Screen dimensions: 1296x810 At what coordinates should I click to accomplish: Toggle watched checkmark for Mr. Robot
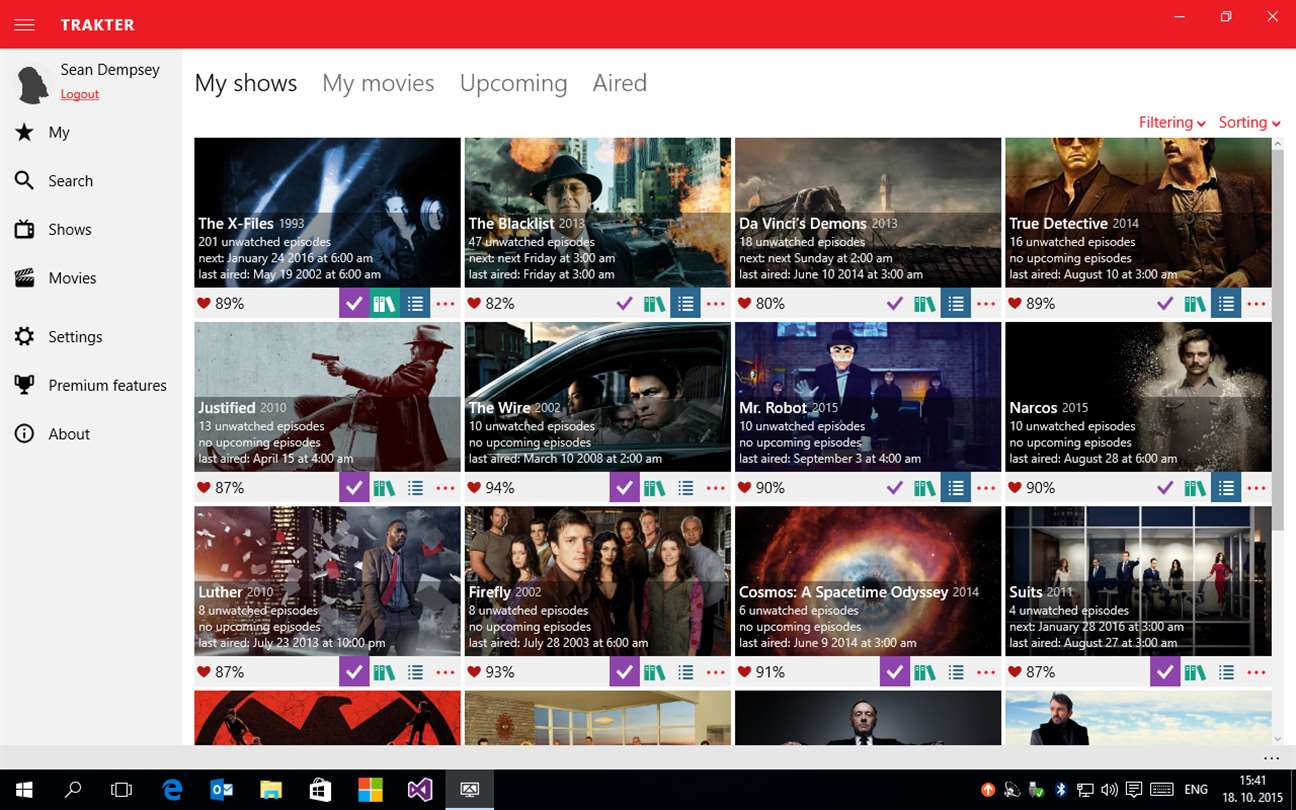pyautogui.click(x=895, y=488)
